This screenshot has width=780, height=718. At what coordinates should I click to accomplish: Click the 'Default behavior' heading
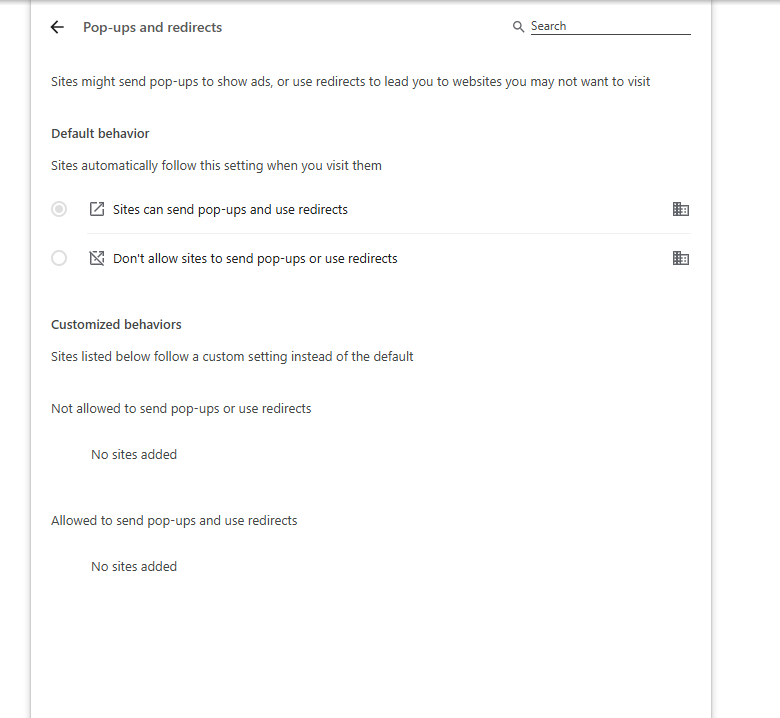click(x=100, y=133)
